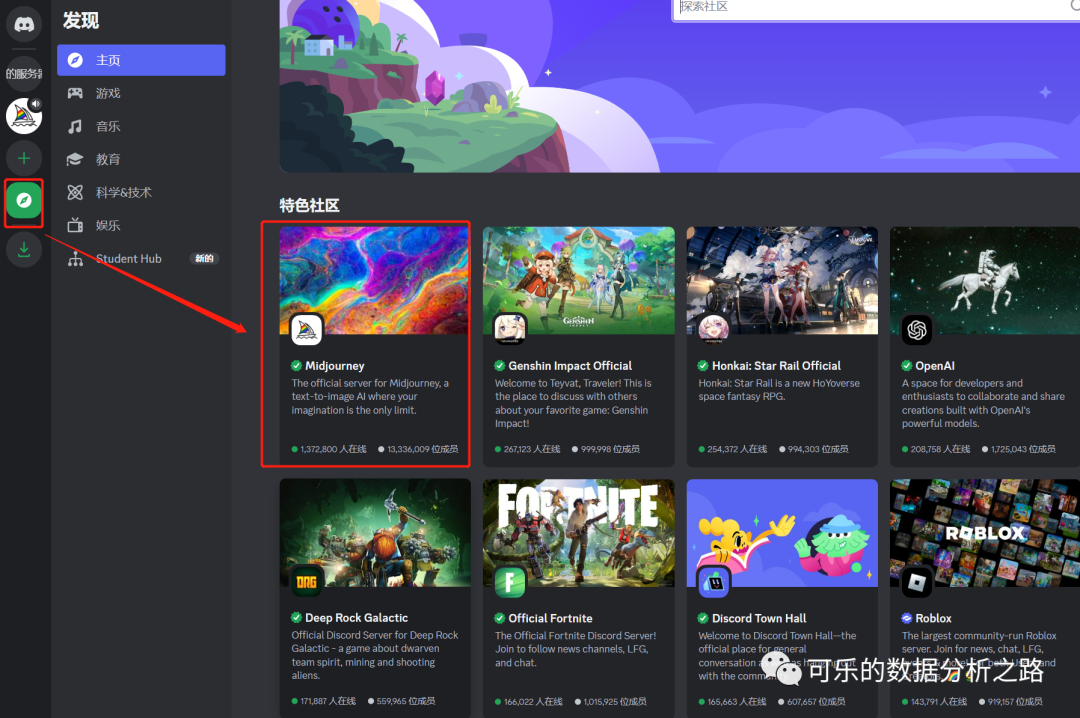Open Deep Rock Galactic banner image
Viewport: 1080px width, 718px height.
pyautogui.click(x=375, y=533)
